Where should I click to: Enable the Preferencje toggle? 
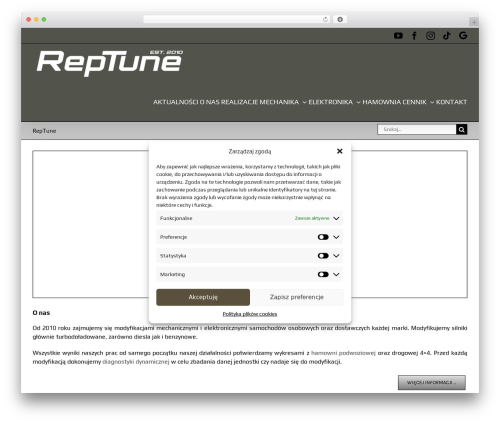tap(323, 237)
